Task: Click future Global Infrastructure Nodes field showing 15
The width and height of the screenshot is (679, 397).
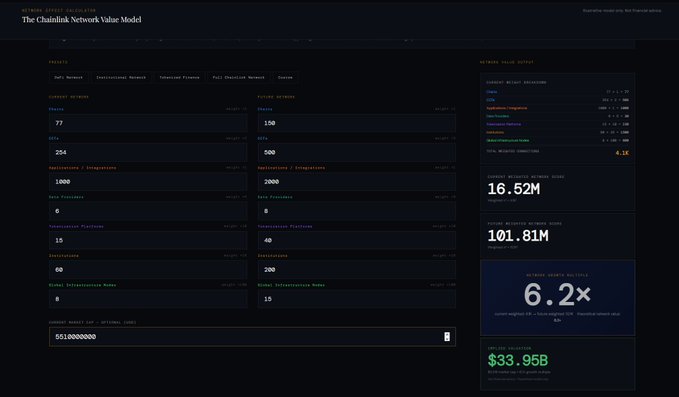Action: (x=356, y=299)
